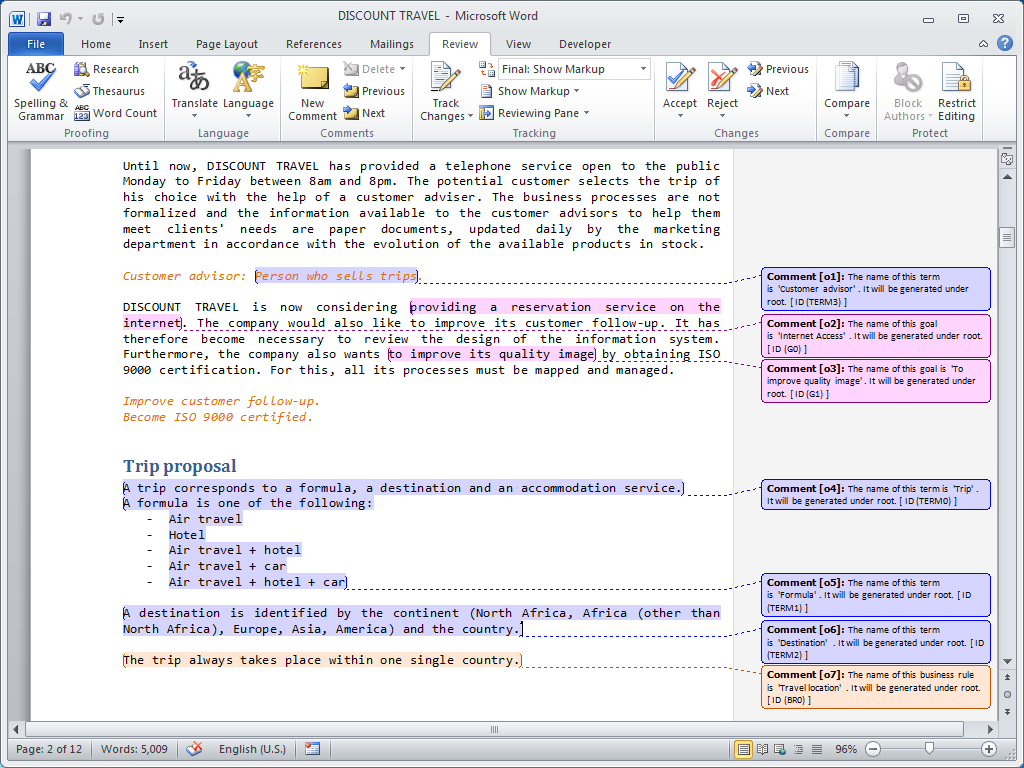Click Restrict Editing
This screenshot has width=1024, height=768.
956,91
